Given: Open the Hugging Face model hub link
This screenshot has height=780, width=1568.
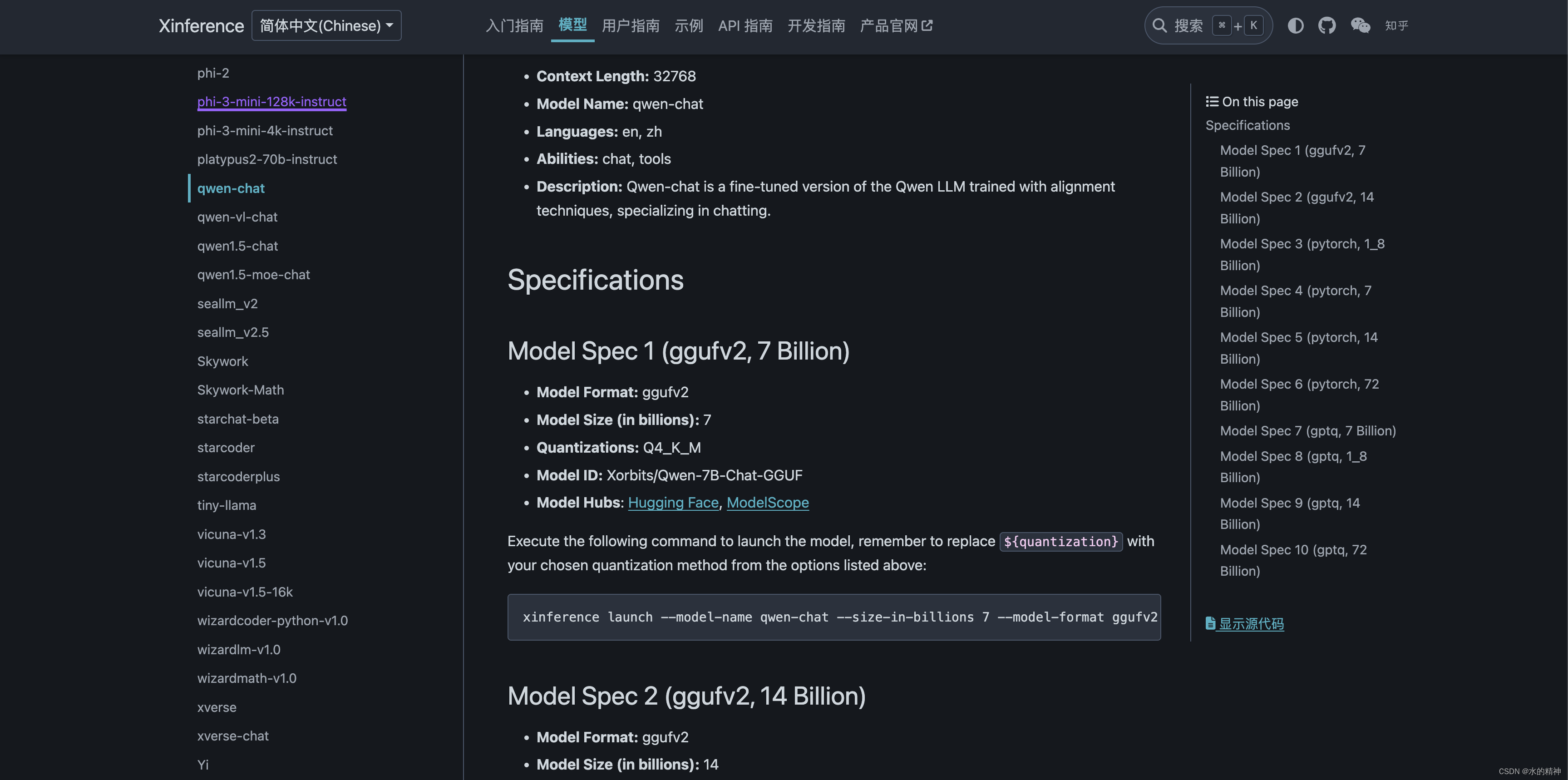Looking at the screenshot, I should (673, 502).
